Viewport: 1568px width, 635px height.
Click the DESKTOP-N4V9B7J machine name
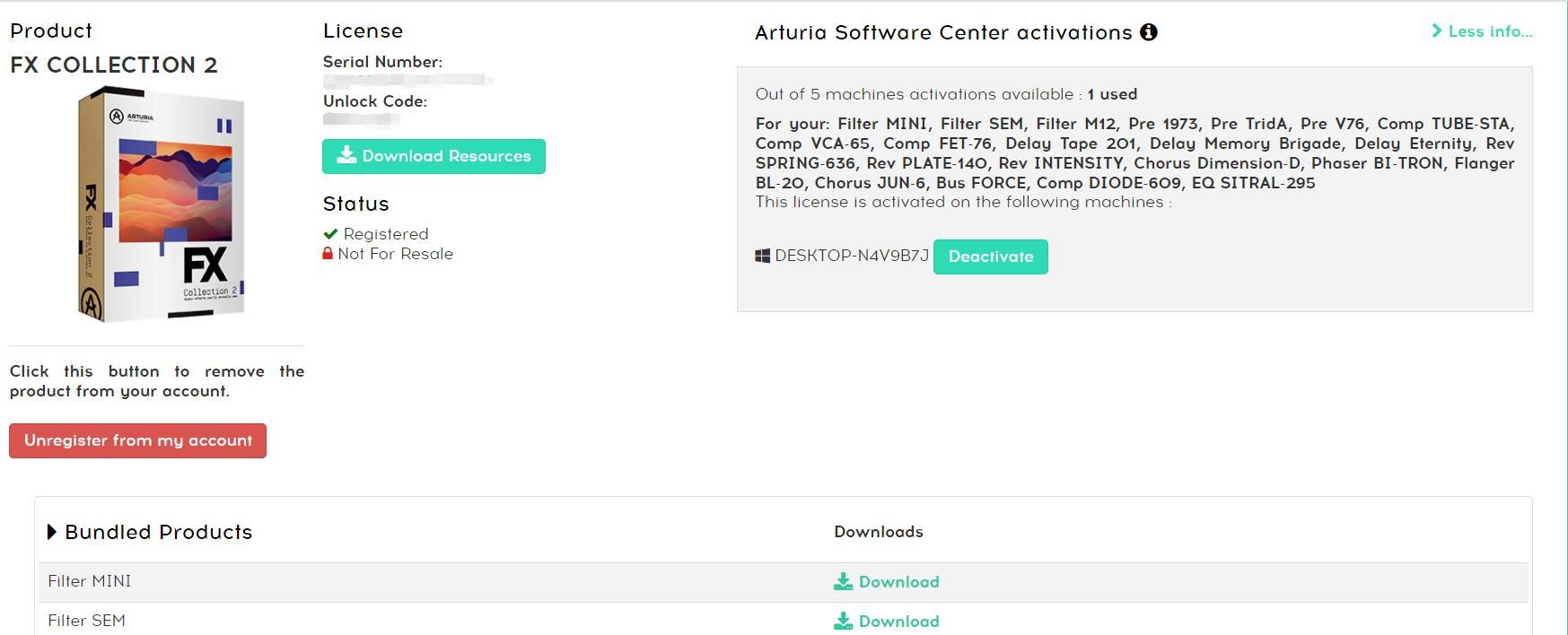(x=851, y=257)
